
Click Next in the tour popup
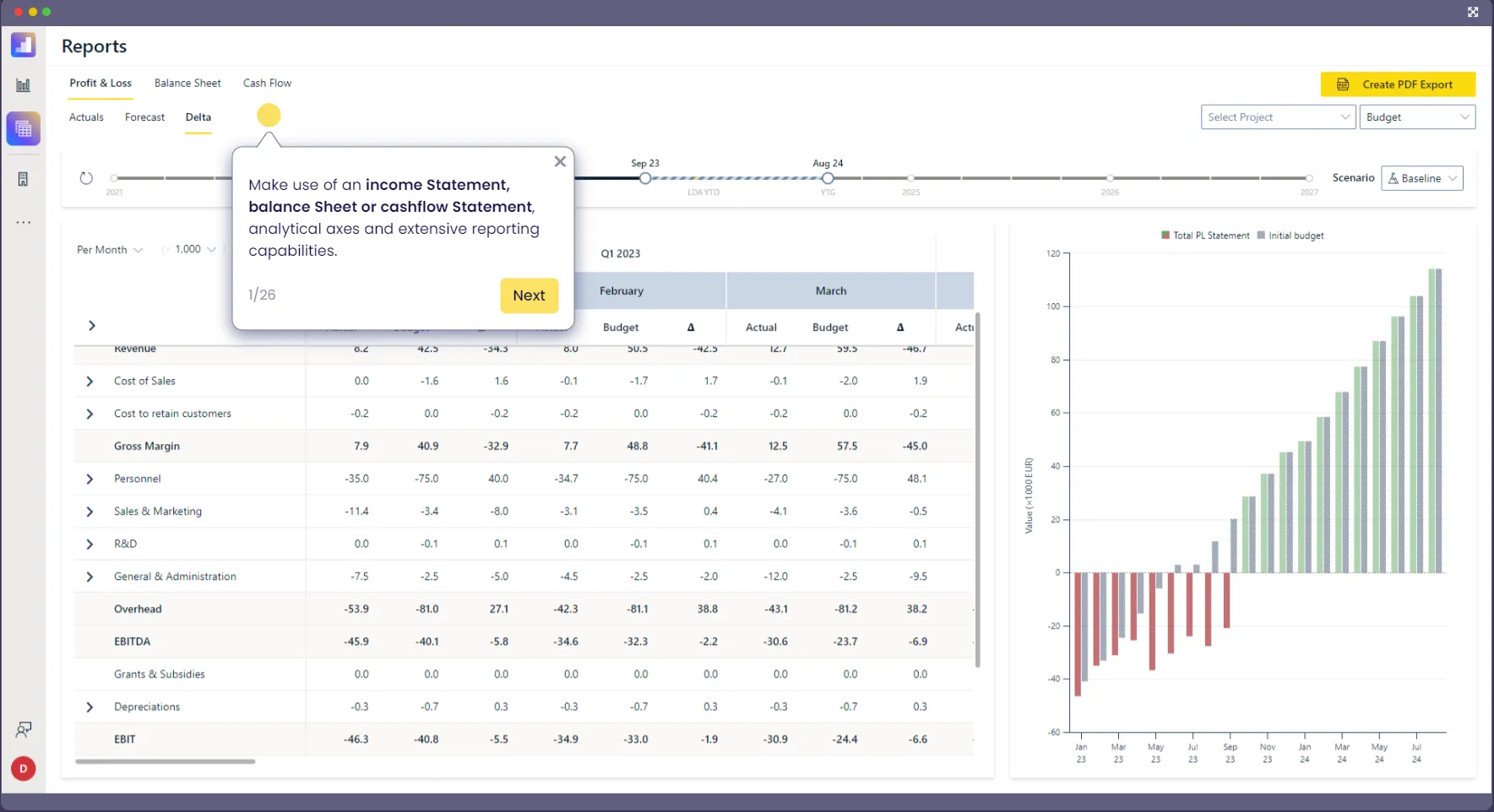coord(529,295)
